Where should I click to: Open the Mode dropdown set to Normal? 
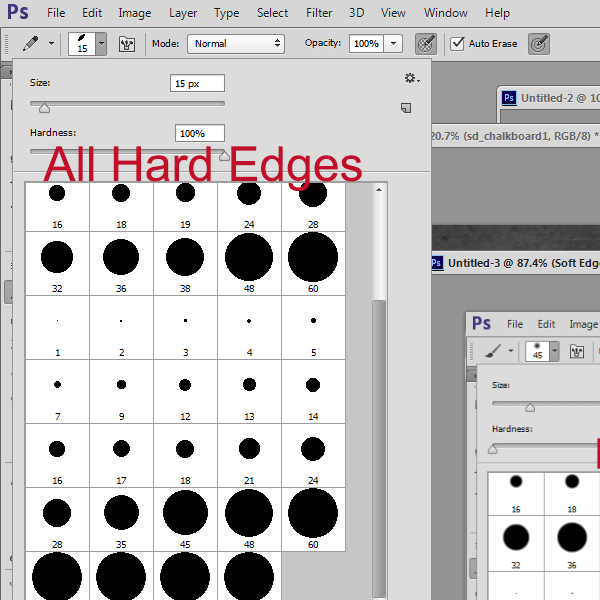click(236, 44)
